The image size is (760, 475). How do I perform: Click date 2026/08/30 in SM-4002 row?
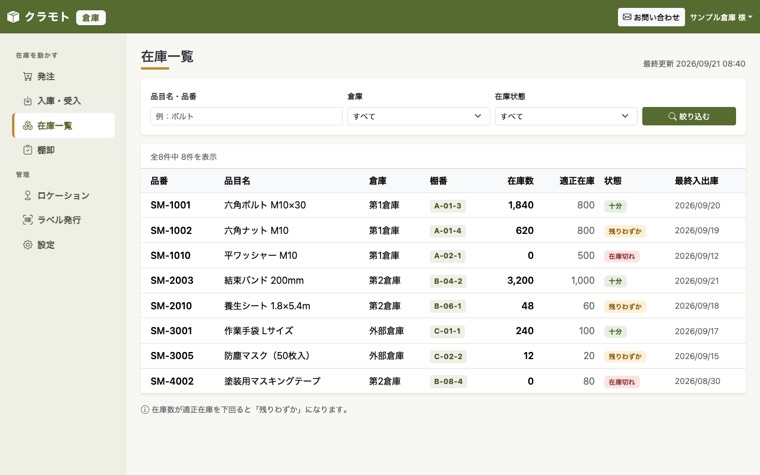pyautogui.click(x=697, y=381)
